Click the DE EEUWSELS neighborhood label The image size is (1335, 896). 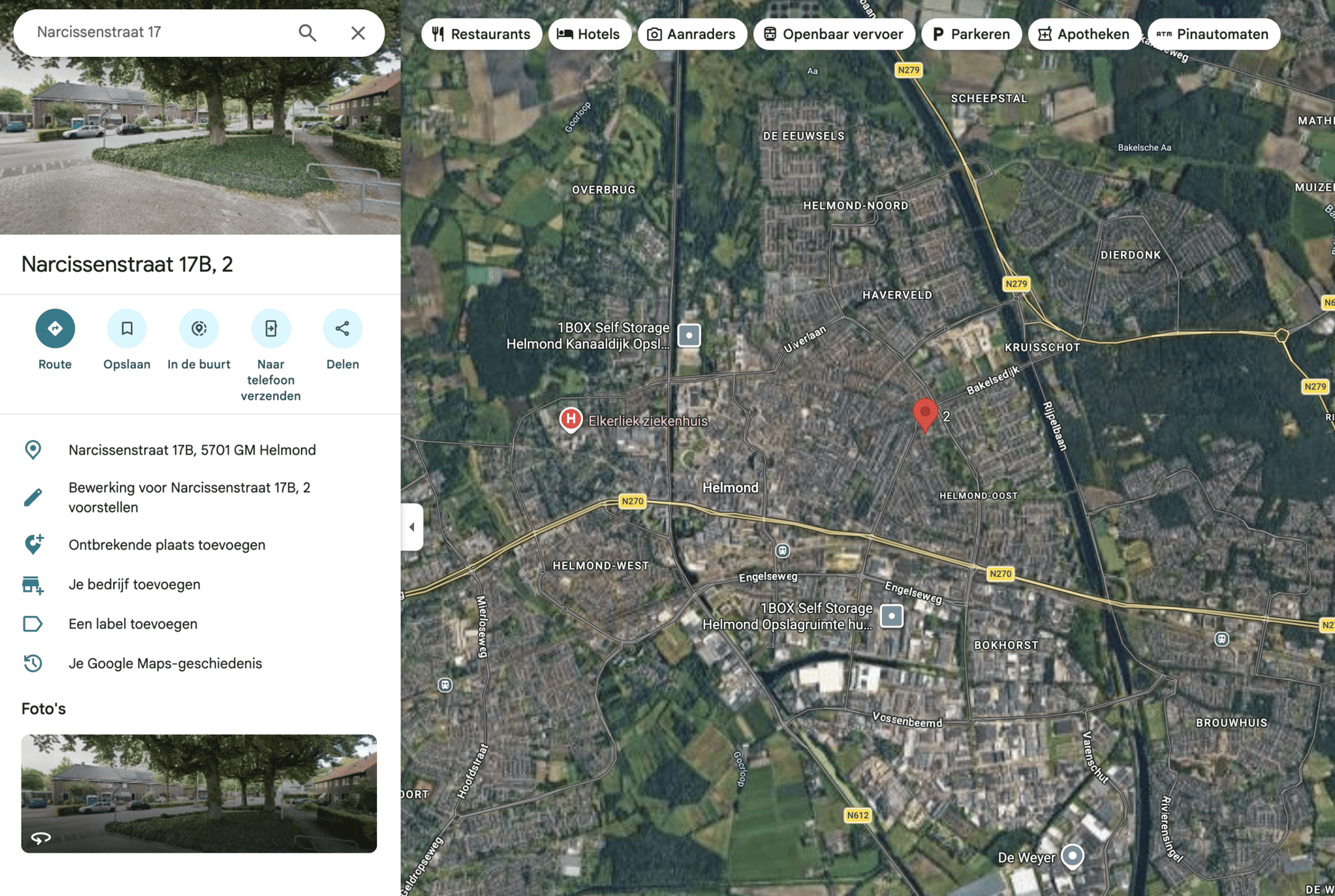tap(803, 136)
